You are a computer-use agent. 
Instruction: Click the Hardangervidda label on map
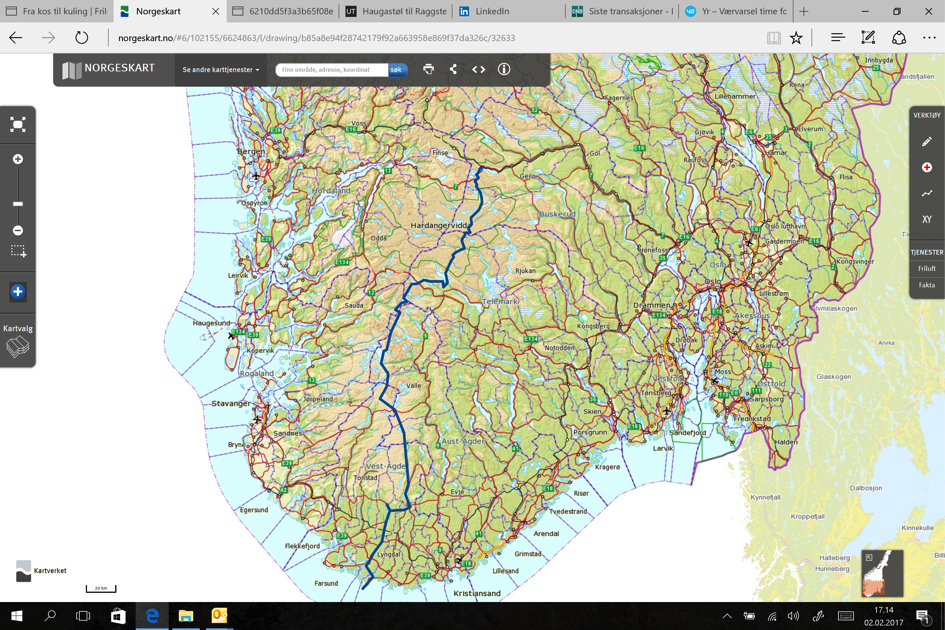(x=439, y=225)
